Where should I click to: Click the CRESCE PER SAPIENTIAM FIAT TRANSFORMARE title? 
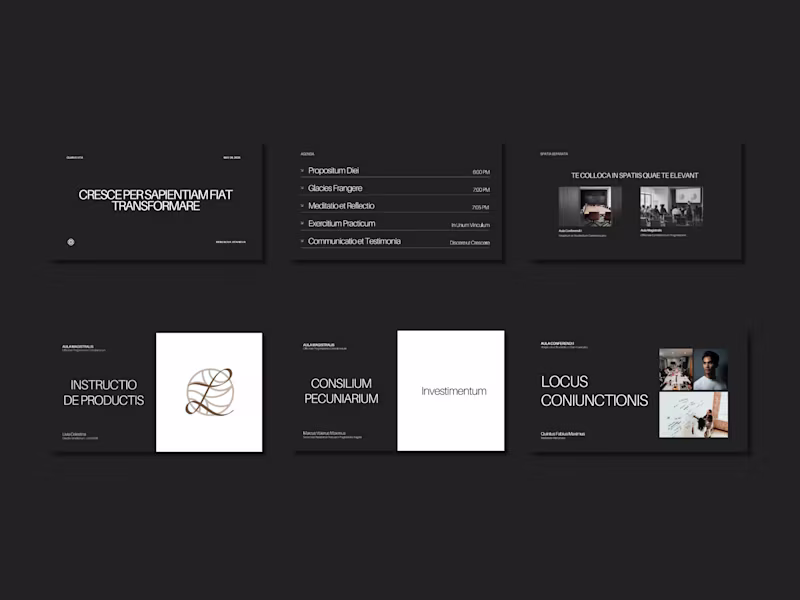(156, 200)
